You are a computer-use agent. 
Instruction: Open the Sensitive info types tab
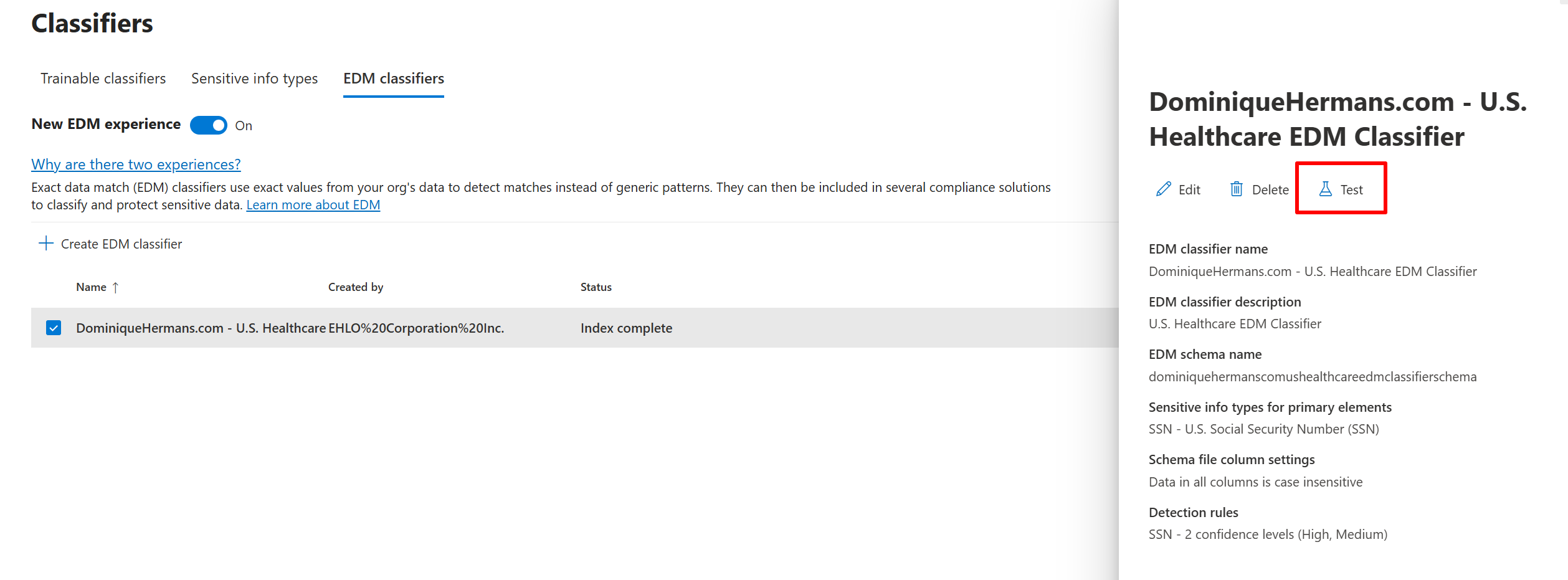(254, 78)
